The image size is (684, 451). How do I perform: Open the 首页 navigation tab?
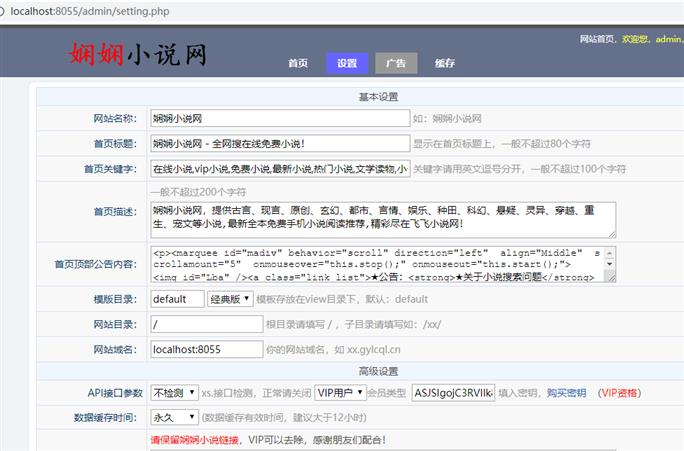[x=298, y=63]
